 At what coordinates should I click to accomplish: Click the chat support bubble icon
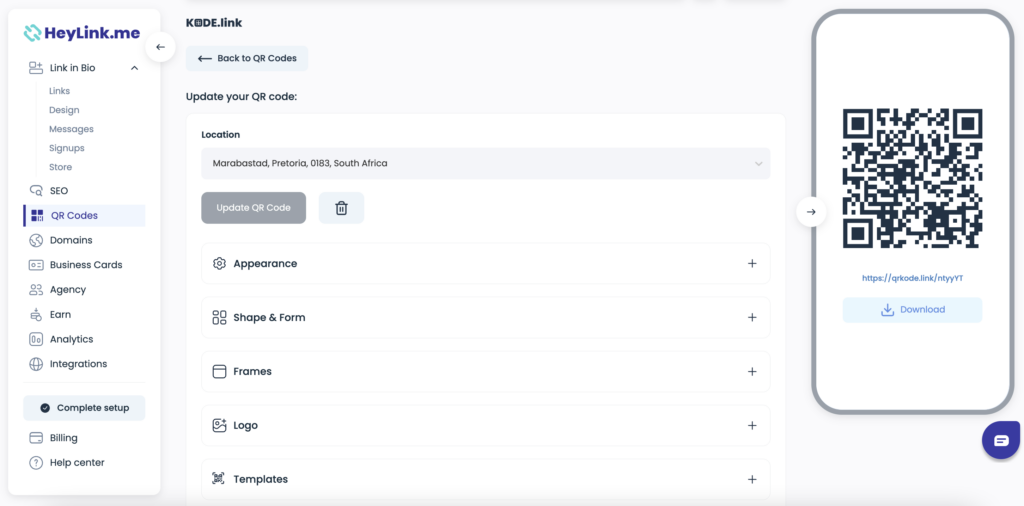click(x=1001, y=440)
